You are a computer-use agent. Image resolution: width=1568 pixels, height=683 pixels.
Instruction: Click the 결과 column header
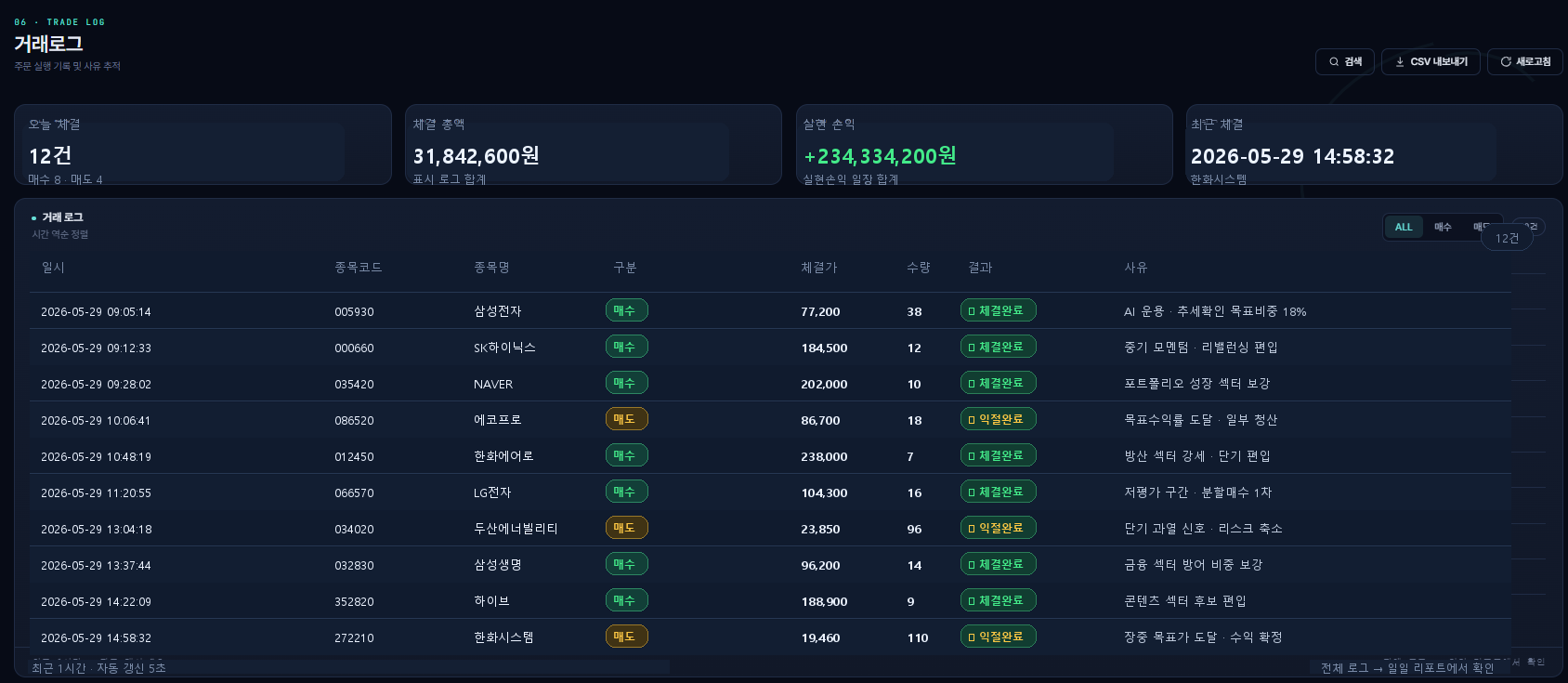pos(980,268)
